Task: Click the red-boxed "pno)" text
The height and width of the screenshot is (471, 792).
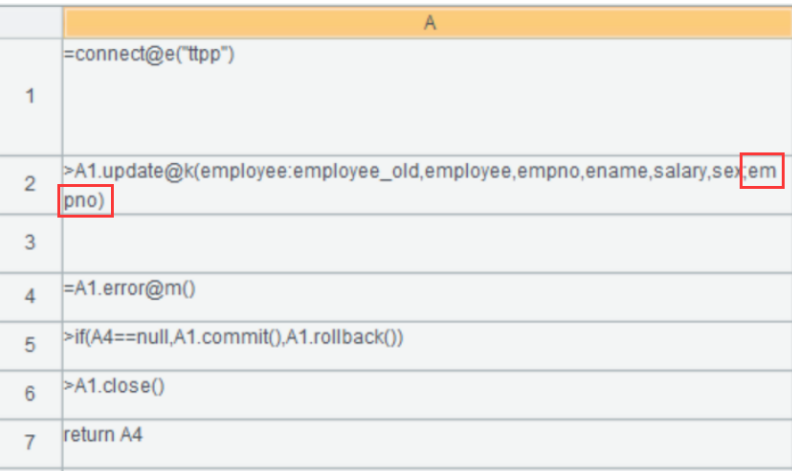Action: [x=86, y=201]
